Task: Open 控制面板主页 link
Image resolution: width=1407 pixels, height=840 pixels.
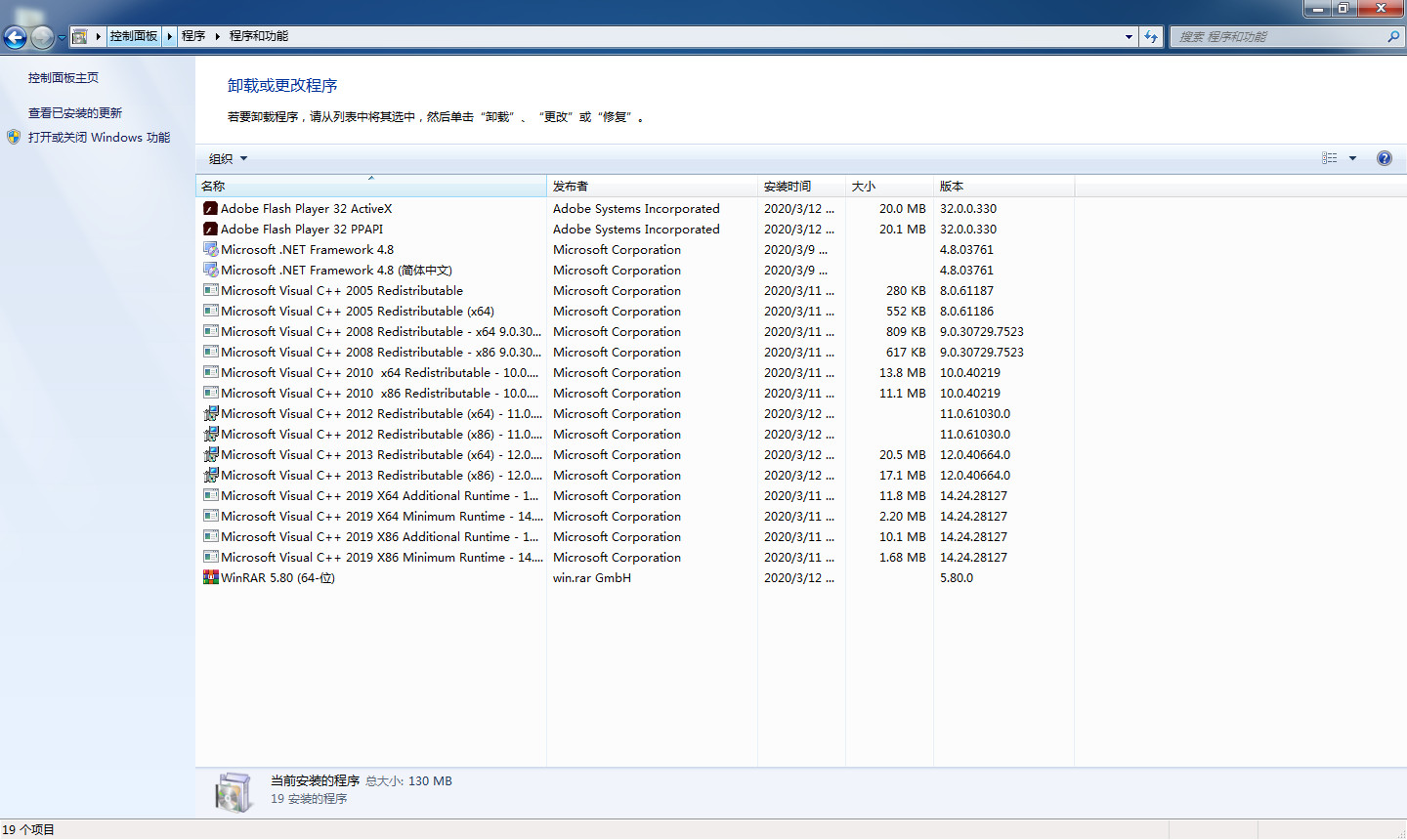Action: point(64,77)
